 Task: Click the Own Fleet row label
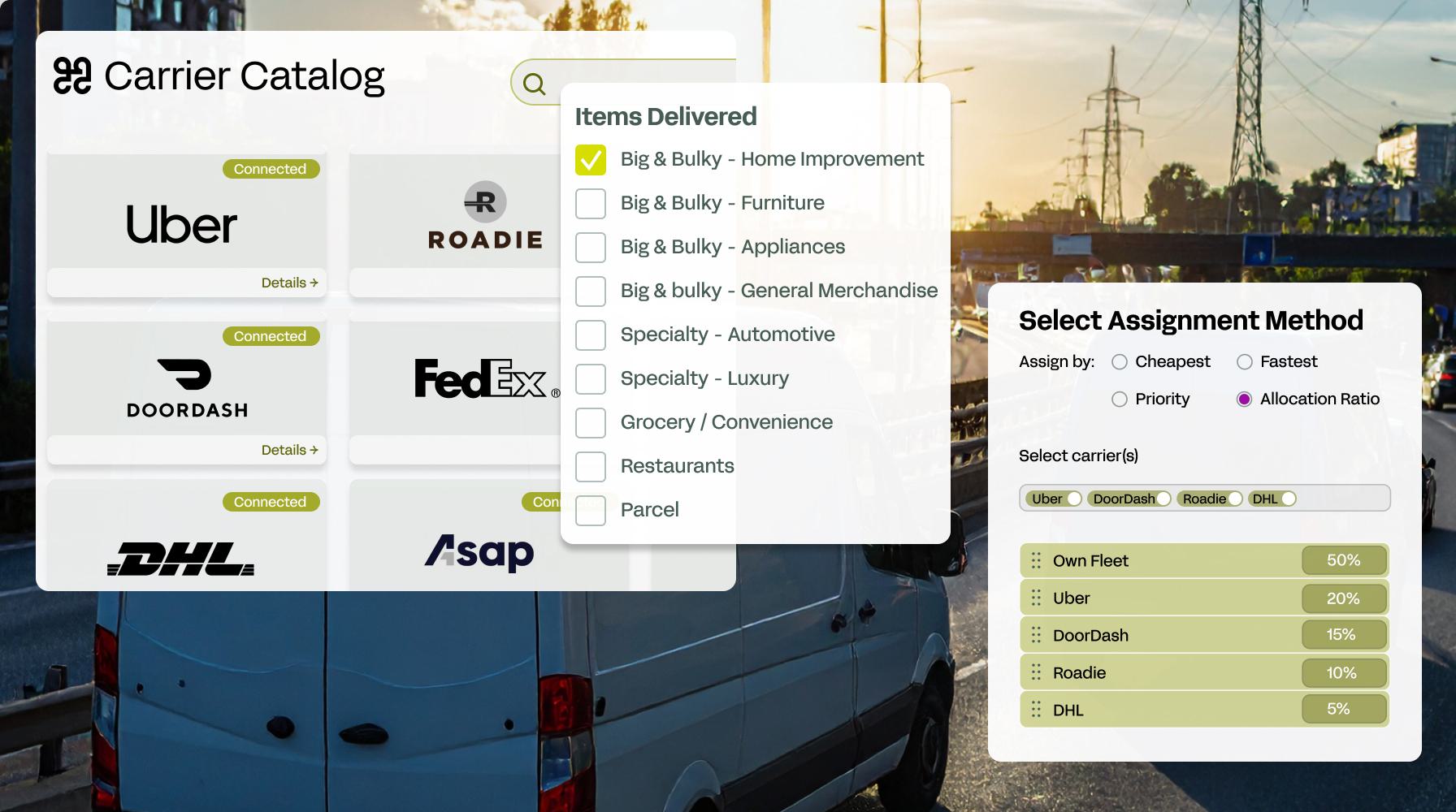point(1090,560)
